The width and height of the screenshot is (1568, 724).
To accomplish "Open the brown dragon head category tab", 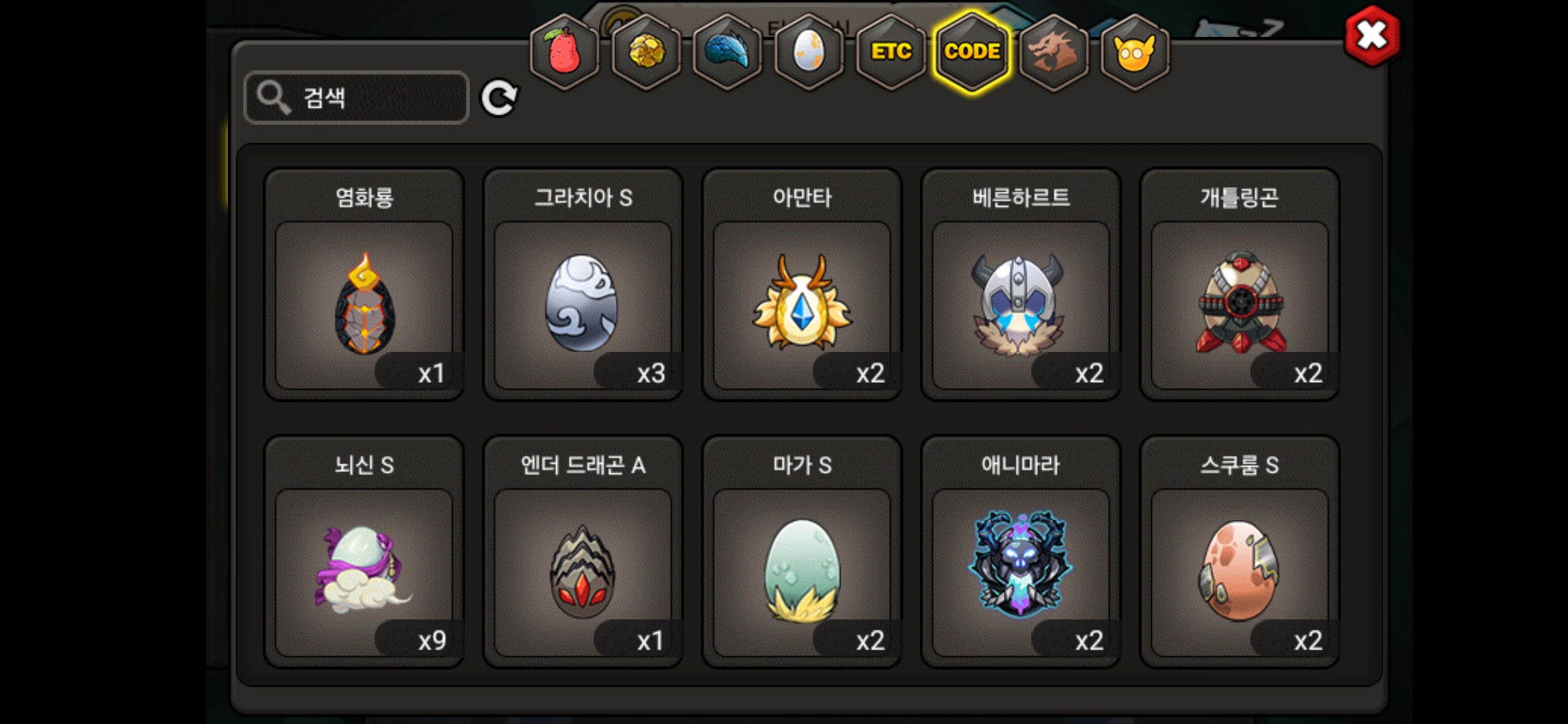I will tap(1053, 52).
